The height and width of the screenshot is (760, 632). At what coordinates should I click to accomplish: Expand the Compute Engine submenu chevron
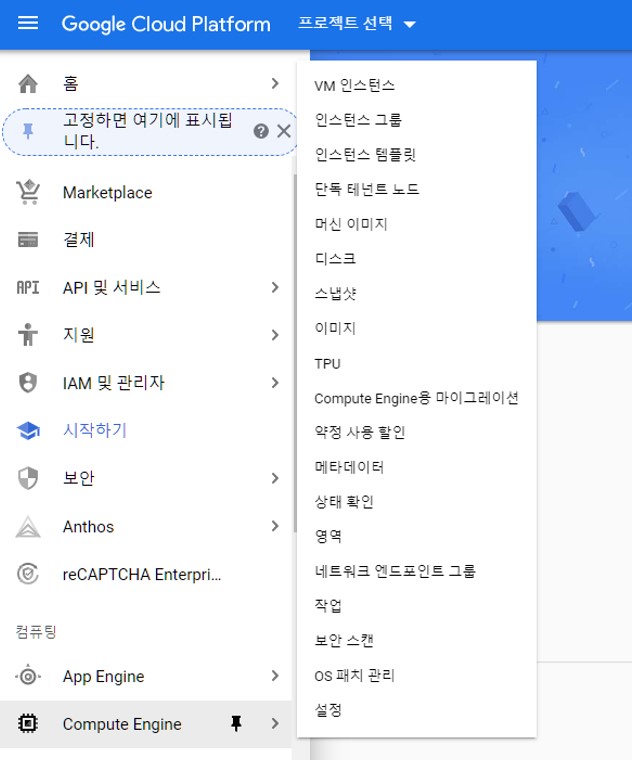275,724
